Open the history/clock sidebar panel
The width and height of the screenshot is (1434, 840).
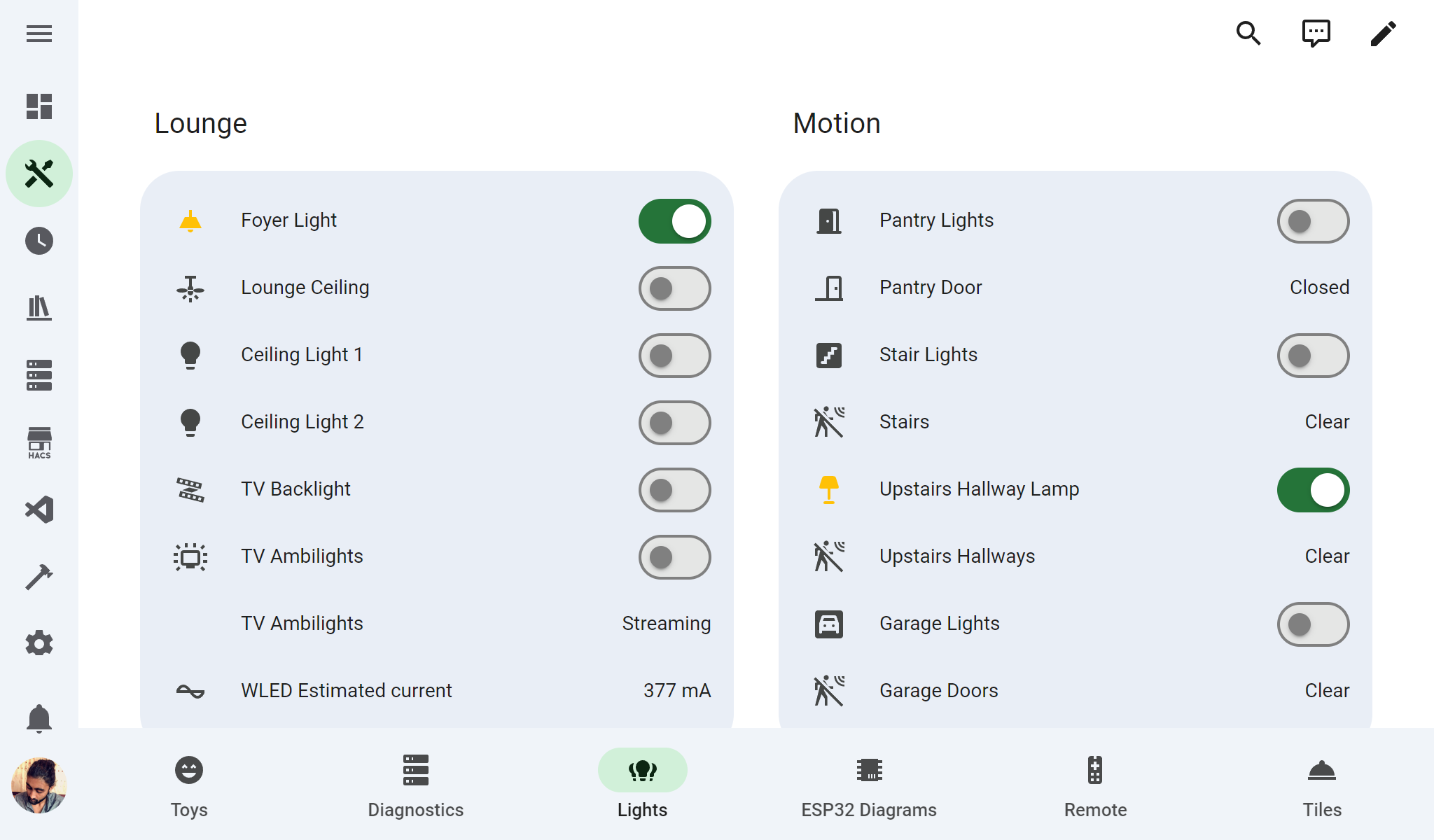pyautogui.click(x=40, y=241)
